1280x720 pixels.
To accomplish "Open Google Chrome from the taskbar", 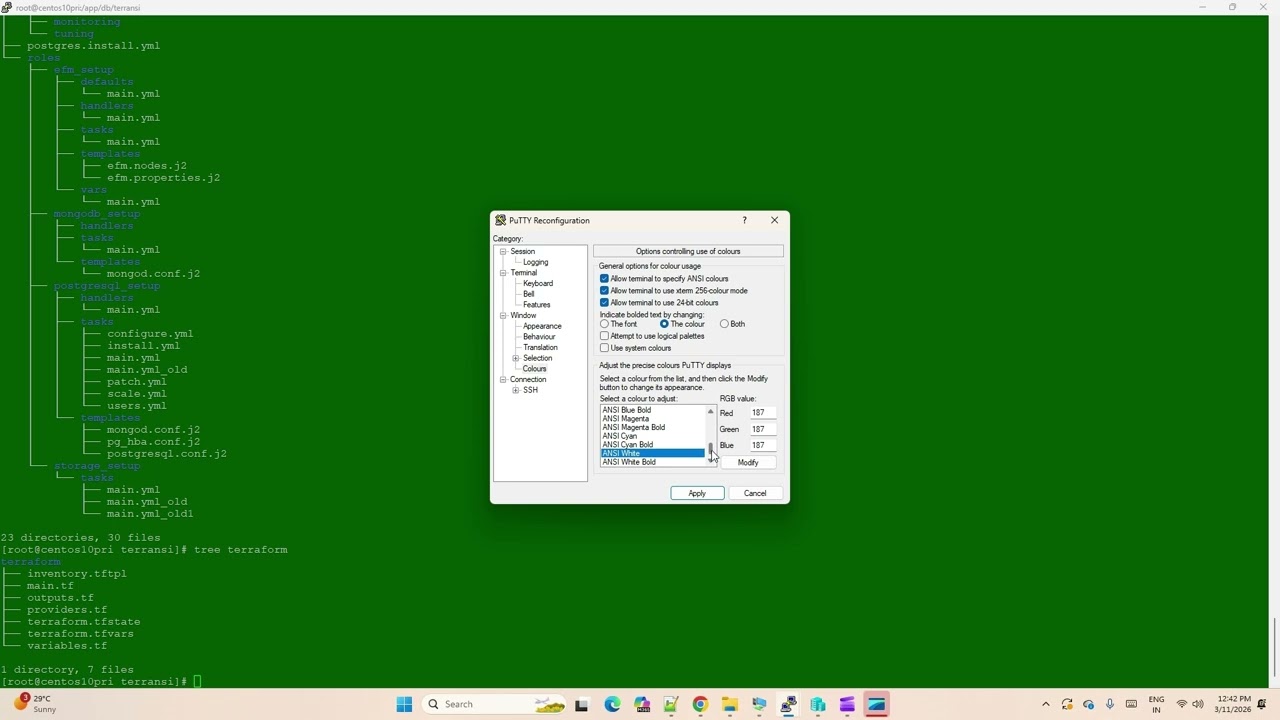I will tap(700, 704).
